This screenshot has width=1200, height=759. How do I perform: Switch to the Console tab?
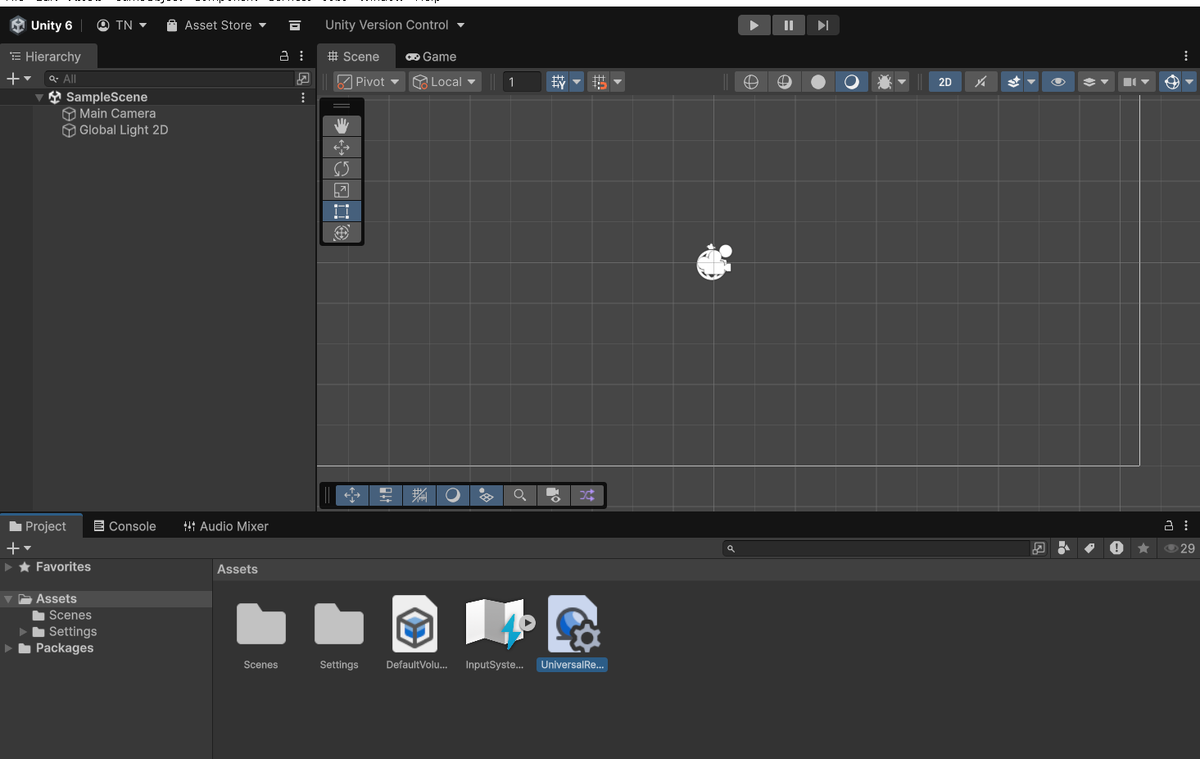(x=124, y=526)
